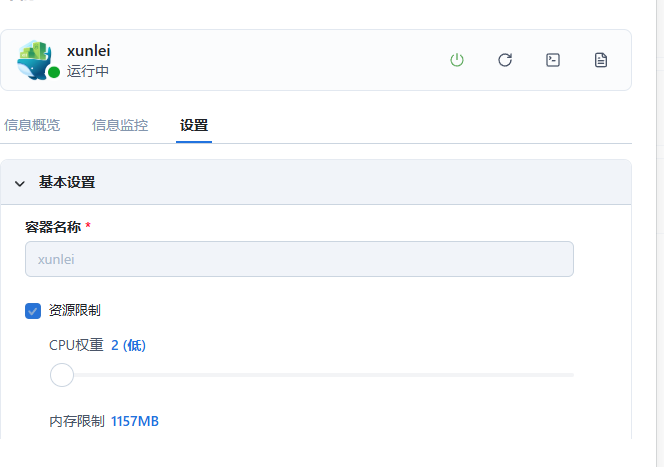Click the green running status dot
The width and height of the screenshot is (664, 467).
(x=54, y=72)
